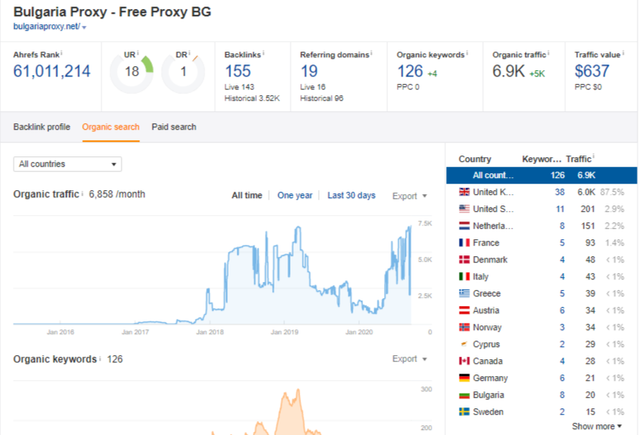Screen dimensions: 640x435
Task: Open the Organic keywords count 126
Action: (410, 71)
